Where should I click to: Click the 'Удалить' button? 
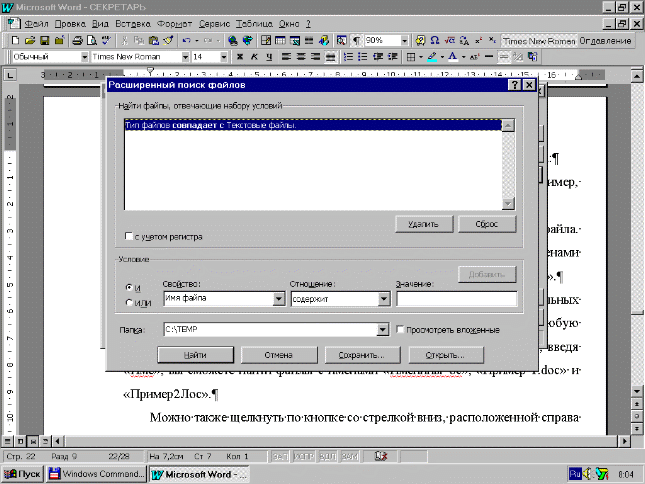(424, 224)
